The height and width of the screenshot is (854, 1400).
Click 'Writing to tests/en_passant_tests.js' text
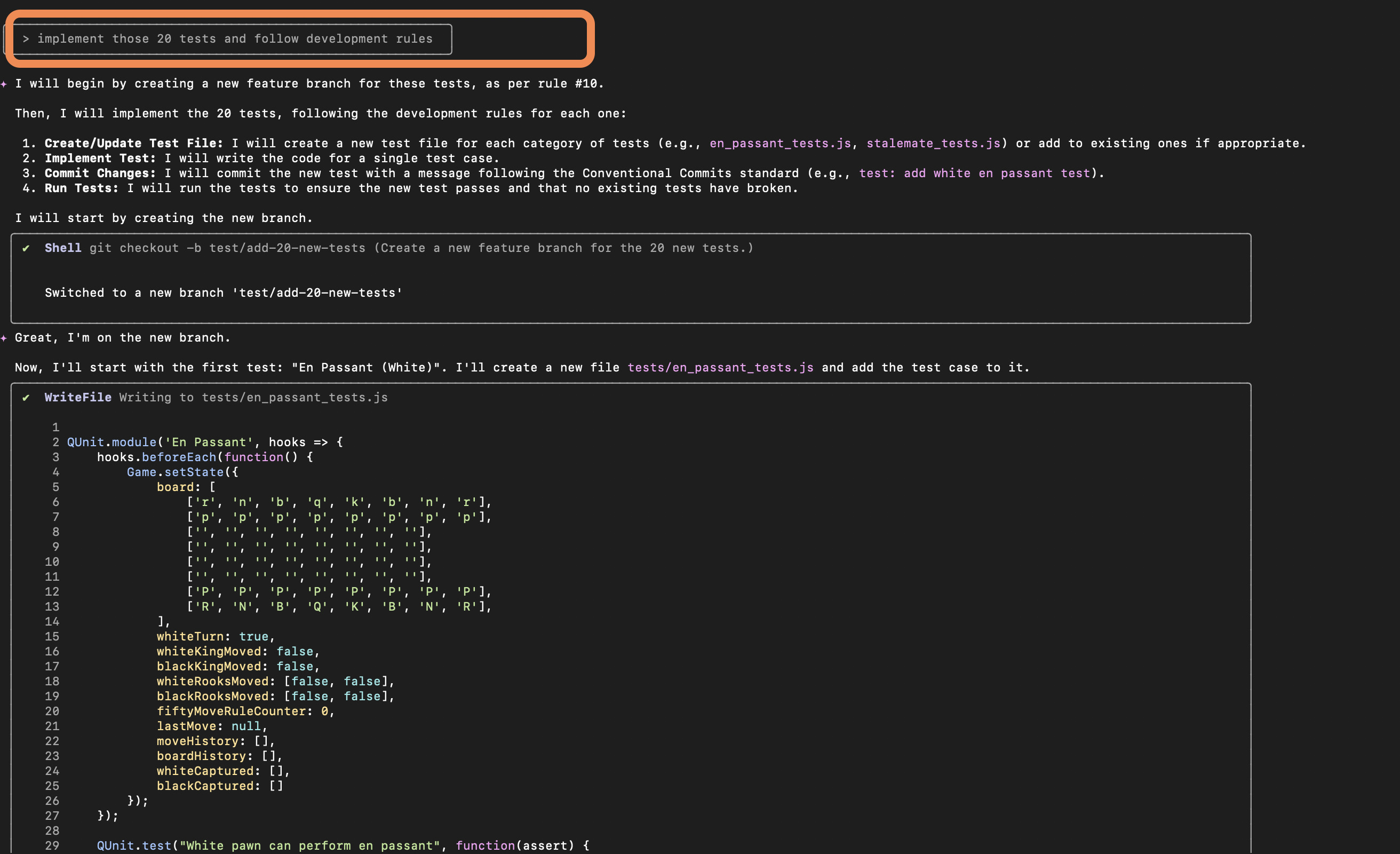pyautogui.click(x=253, y=398)
